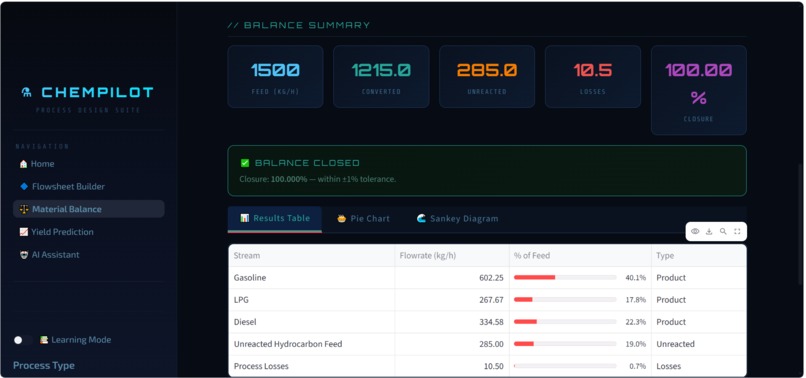Switch to the Pie Chart tab
This screenshot has width=806, height=378.
pos(363,219)
